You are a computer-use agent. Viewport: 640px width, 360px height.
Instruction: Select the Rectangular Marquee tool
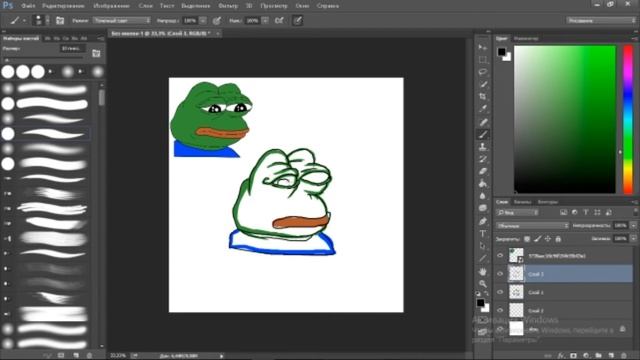point(483,60)
